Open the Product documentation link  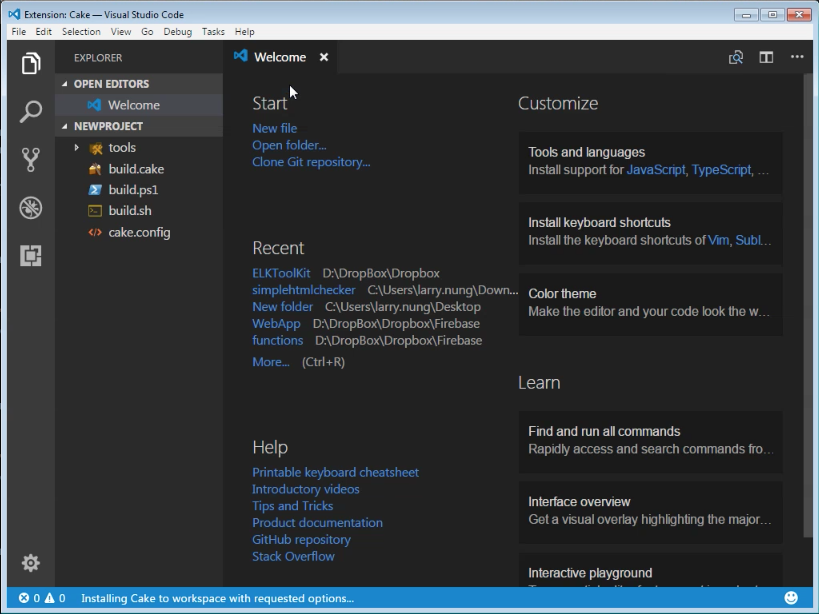pos(318,523)
